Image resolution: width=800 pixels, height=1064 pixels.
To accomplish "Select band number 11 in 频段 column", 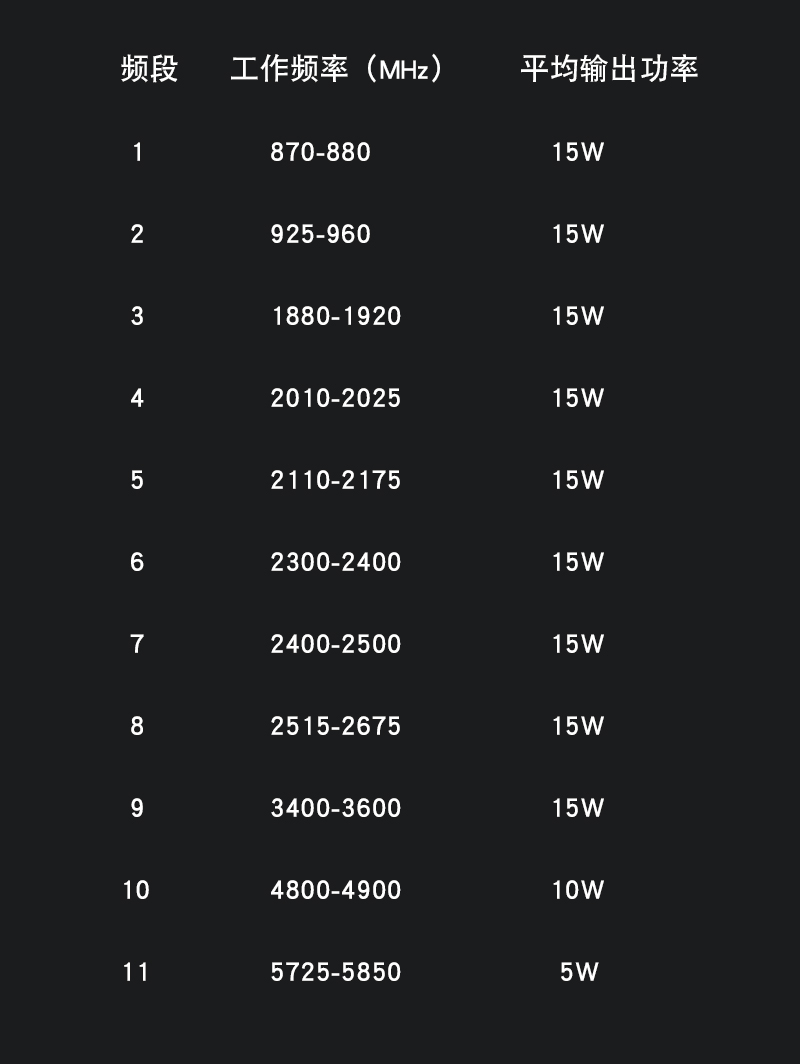I will (x=136, y=972).
